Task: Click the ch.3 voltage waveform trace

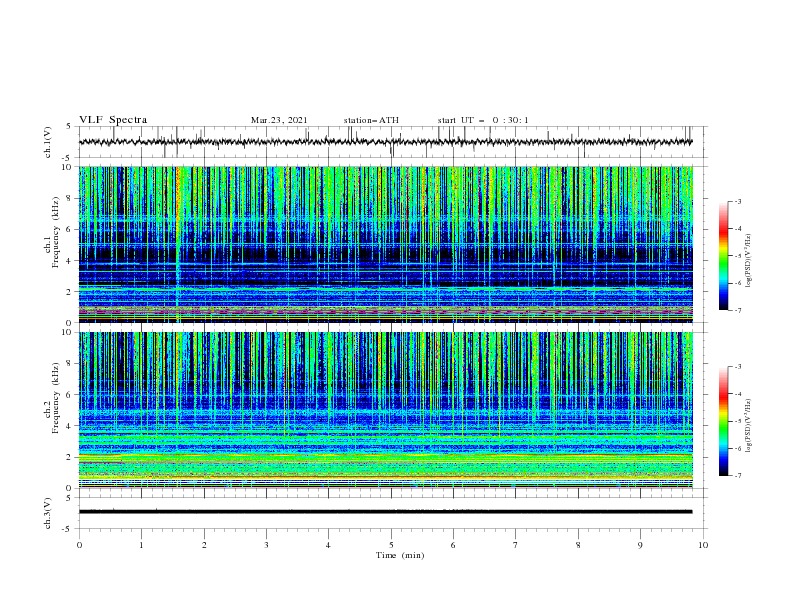Action: (x=385, y=512)
